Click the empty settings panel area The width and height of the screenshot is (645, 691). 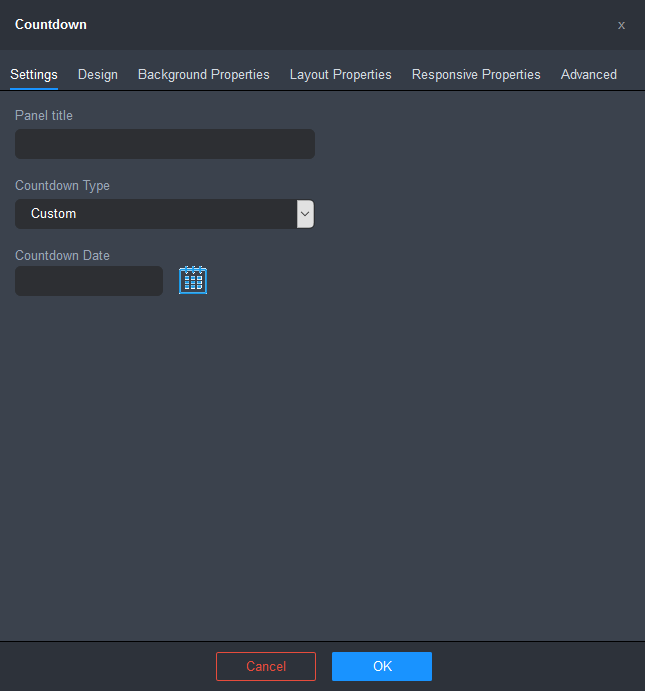click(x=320, y=460)
